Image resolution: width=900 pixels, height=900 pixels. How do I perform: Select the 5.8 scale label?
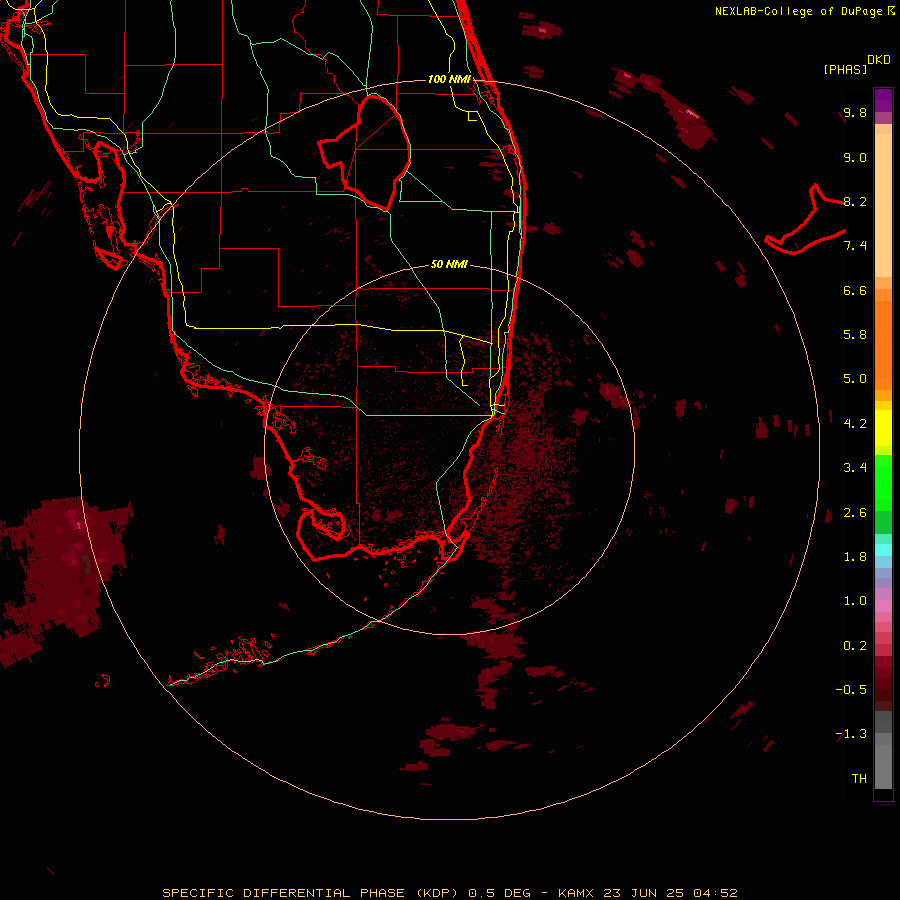(x=855, y=335)
